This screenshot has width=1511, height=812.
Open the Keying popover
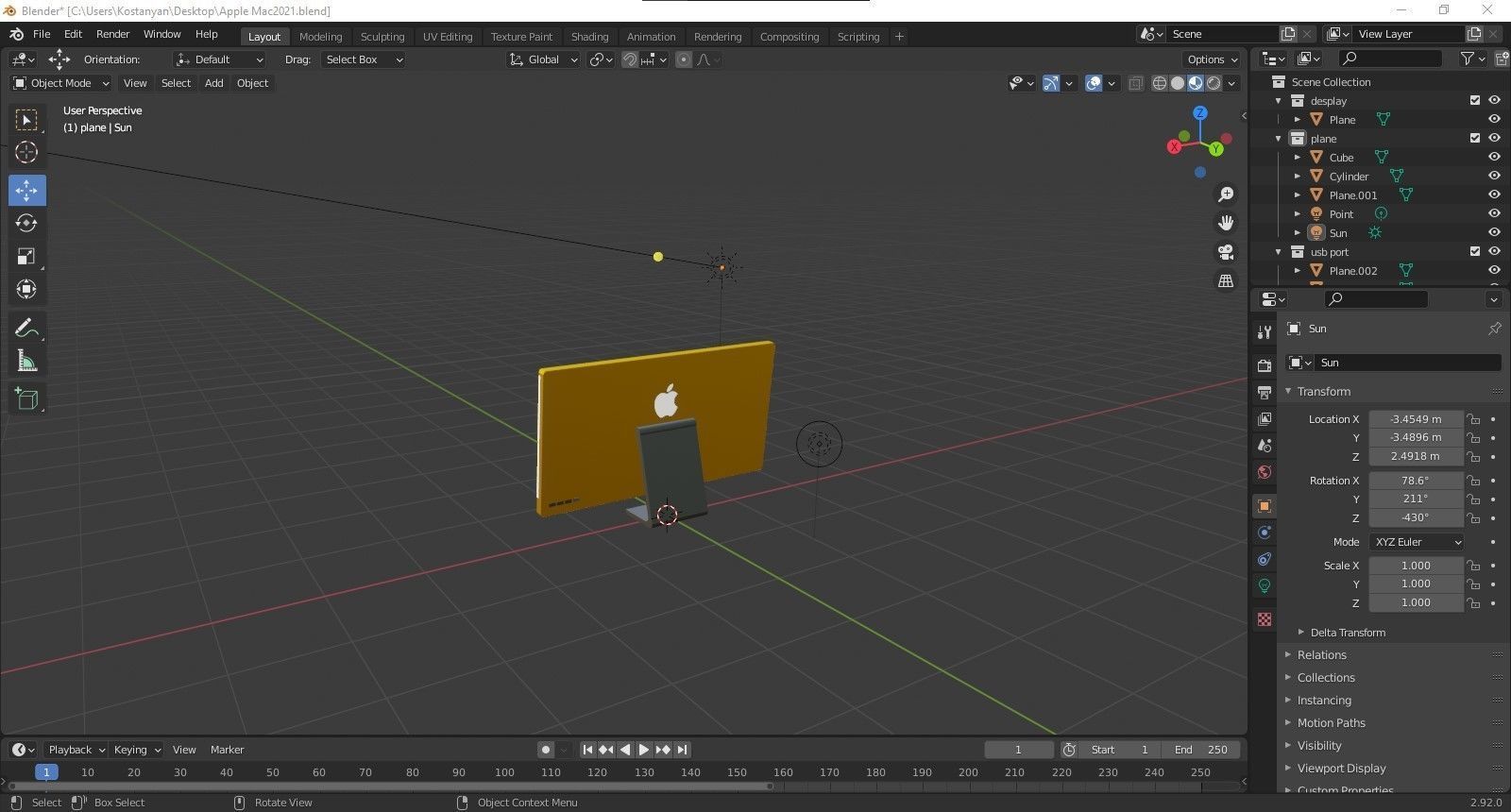point(138,750)
